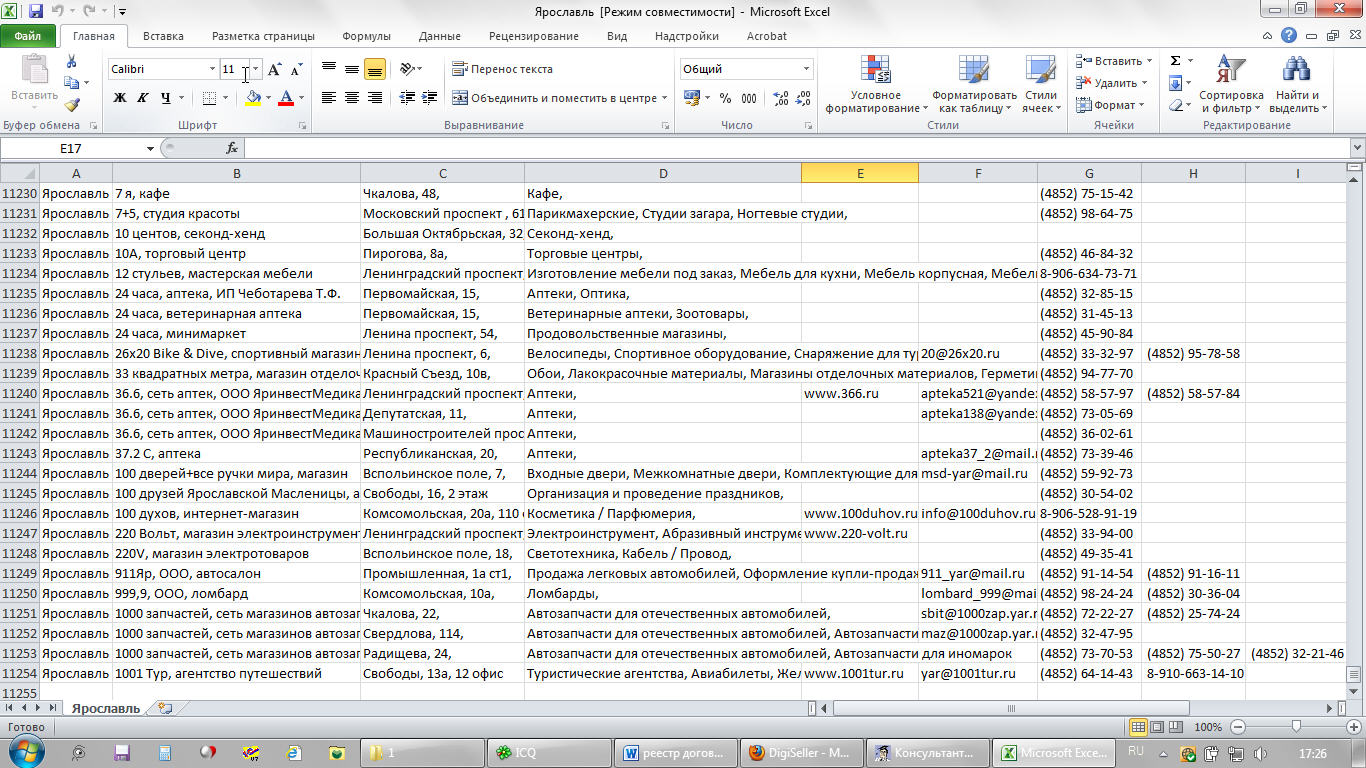The height and width of the screenshot is (768, 1366).
Task: Align text to the left
Action: 329,98
